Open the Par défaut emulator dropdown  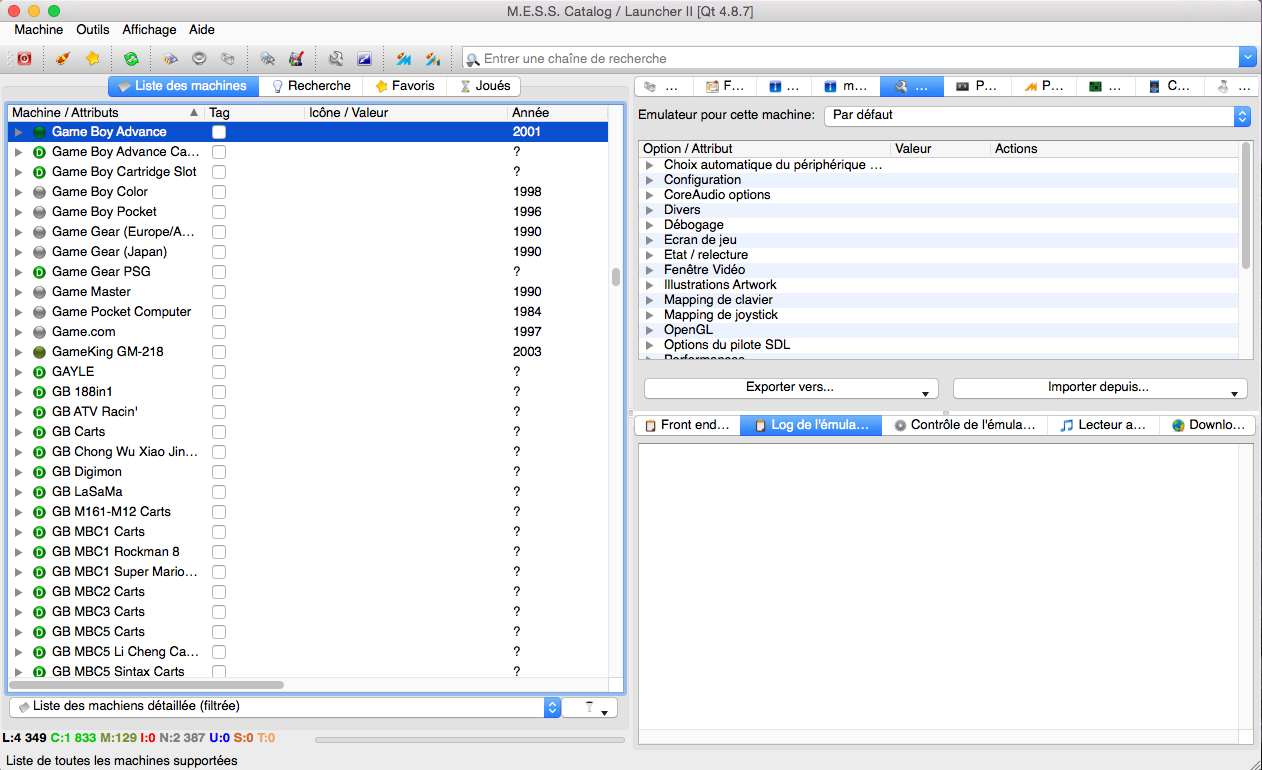[x=1038, y=116]
